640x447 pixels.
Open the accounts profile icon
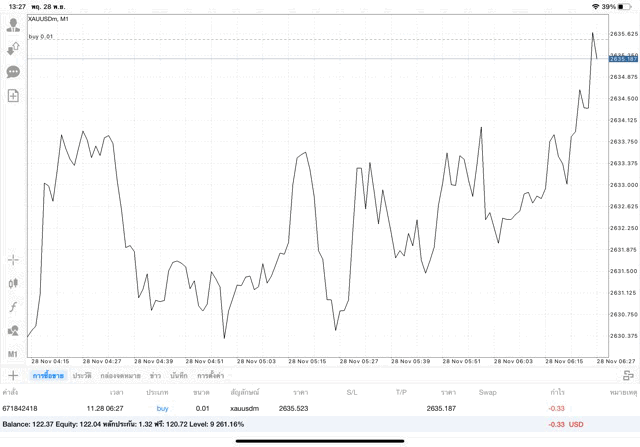pyautogui.click(x=14, y=25)
